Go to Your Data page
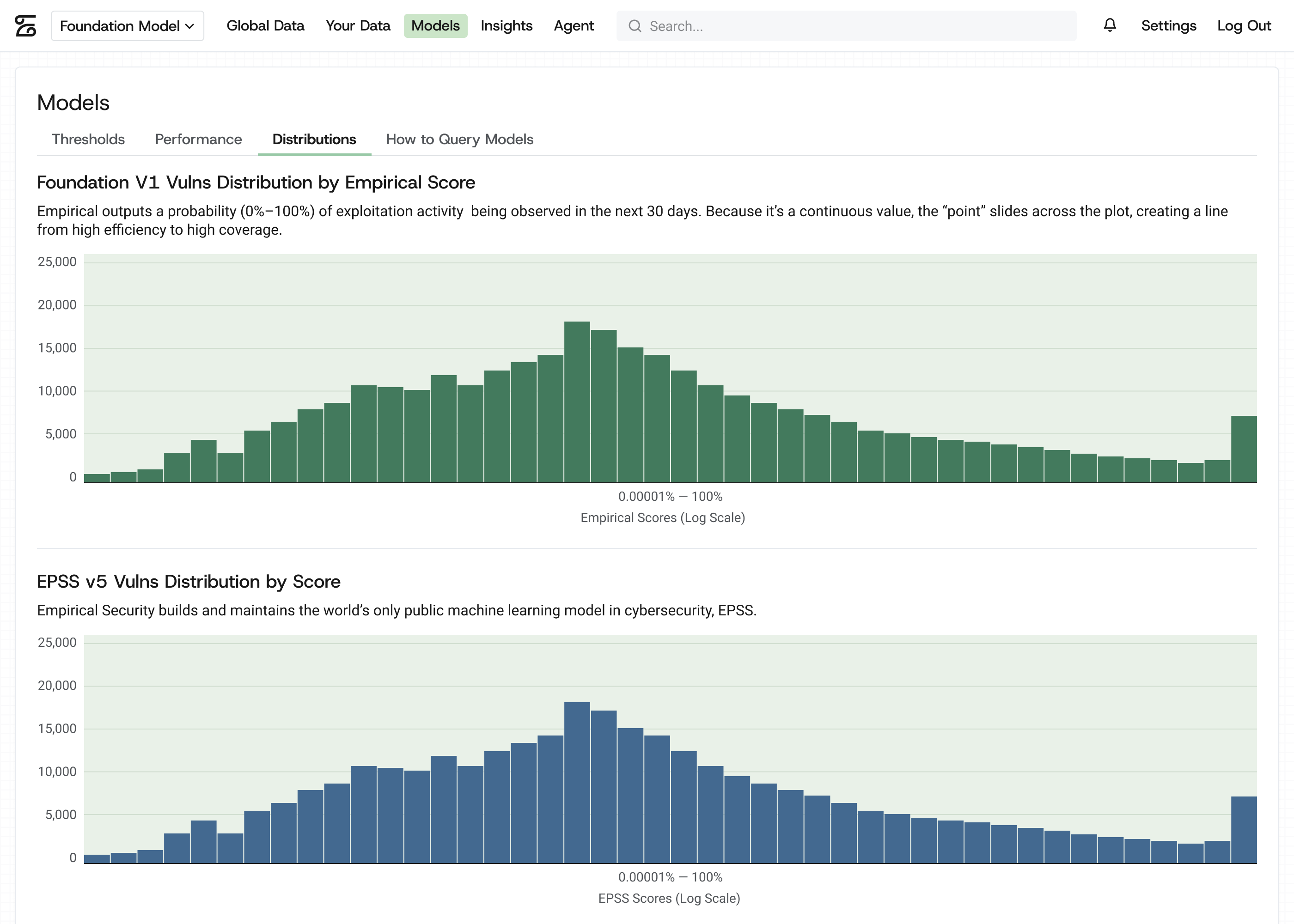 pos(358,25)
